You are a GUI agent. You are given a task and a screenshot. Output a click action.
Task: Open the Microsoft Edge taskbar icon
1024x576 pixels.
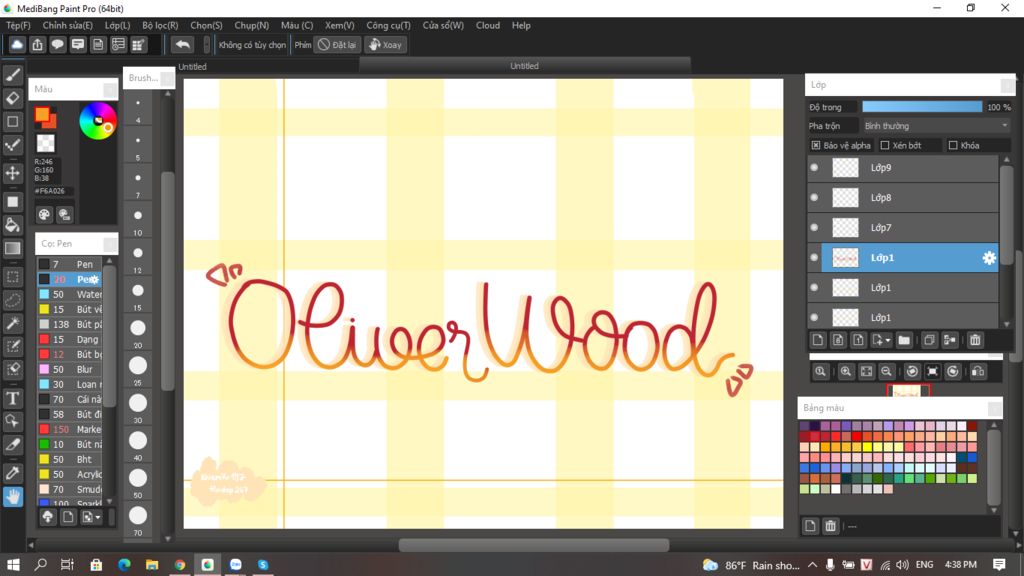coord(124,564)
